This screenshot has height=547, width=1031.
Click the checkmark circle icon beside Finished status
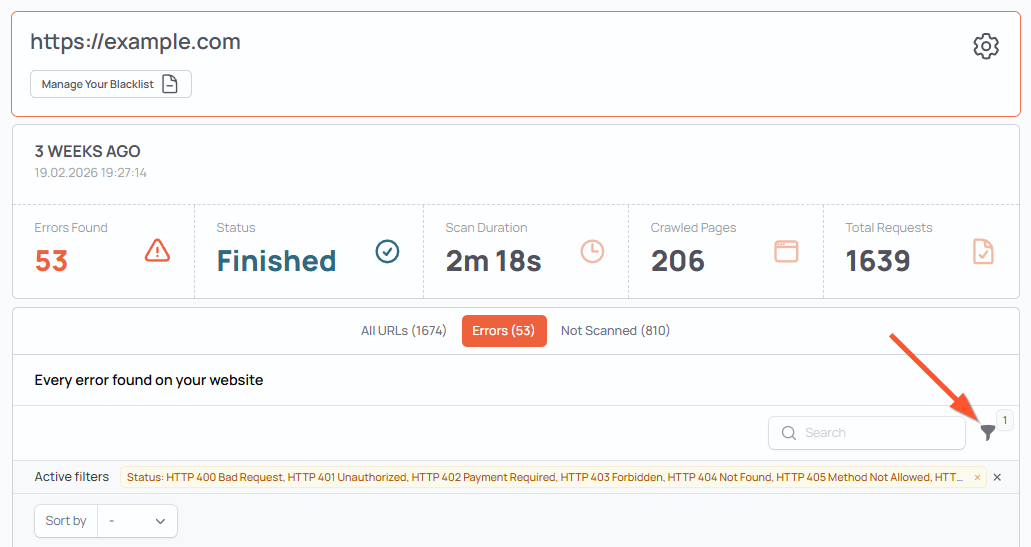coord(387,251)
